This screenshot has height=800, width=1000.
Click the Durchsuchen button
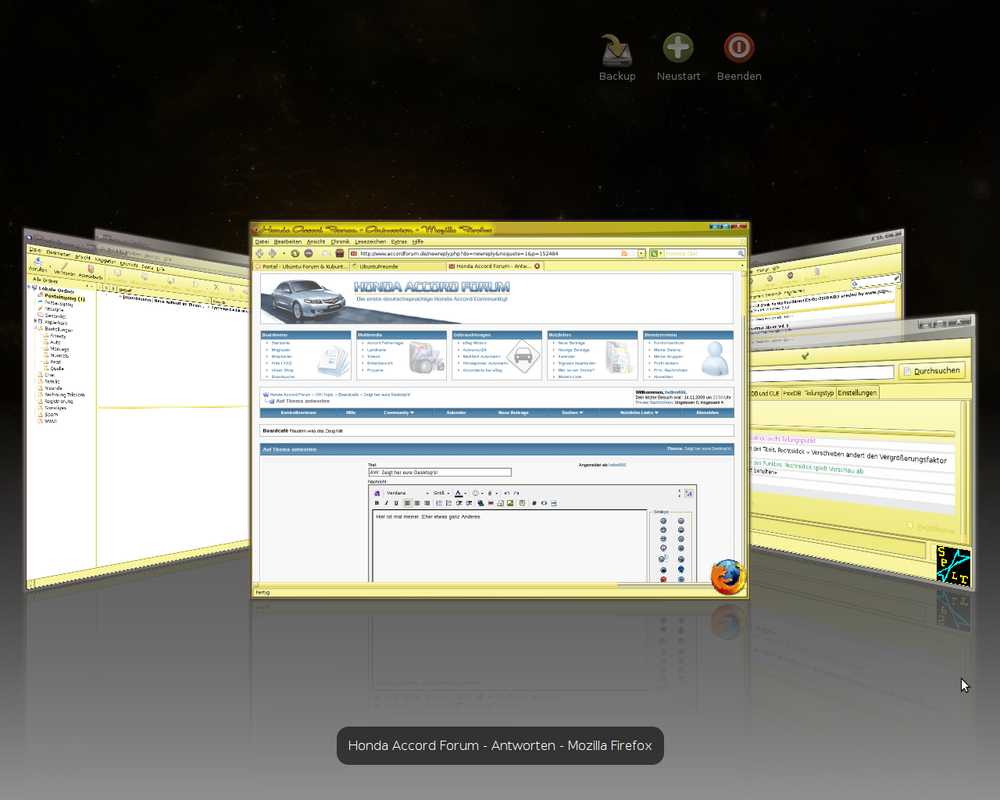click(931, 370)
